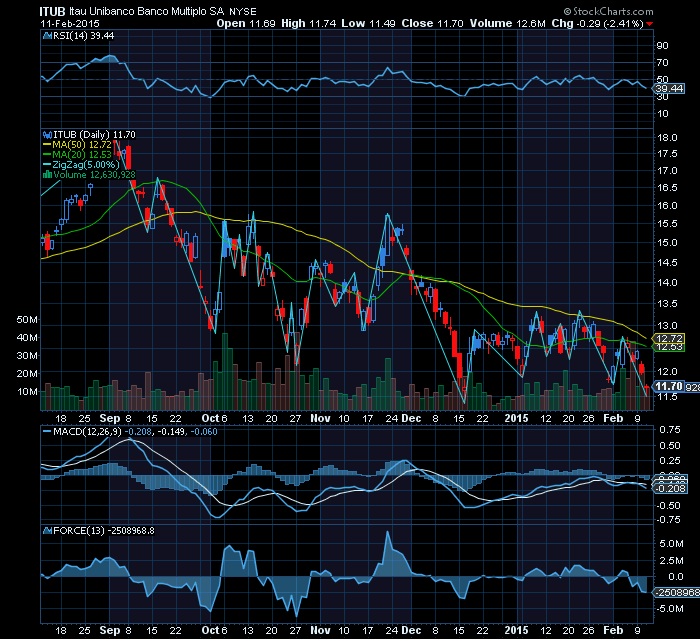Screen dimensions: 700x639
Task: Click the Nov label on the price chart axis
Action: (x=320, y=418)
